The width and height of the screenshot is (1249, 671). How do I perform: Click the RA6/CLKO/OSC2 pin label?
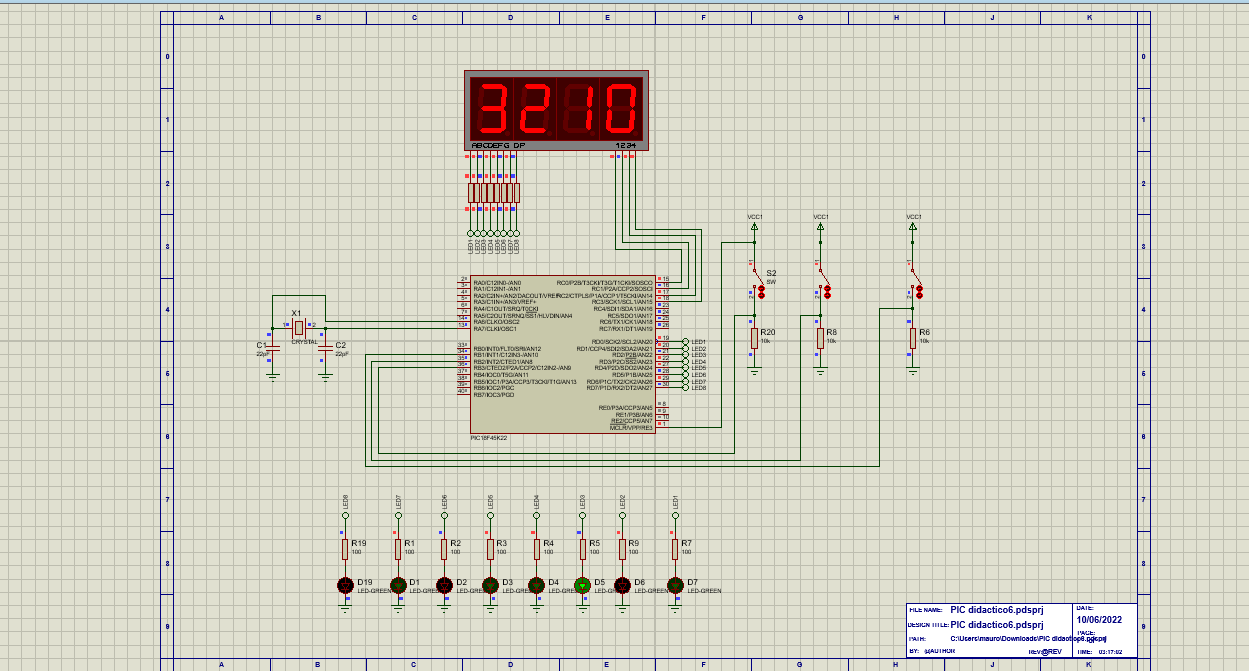(497, 322)
